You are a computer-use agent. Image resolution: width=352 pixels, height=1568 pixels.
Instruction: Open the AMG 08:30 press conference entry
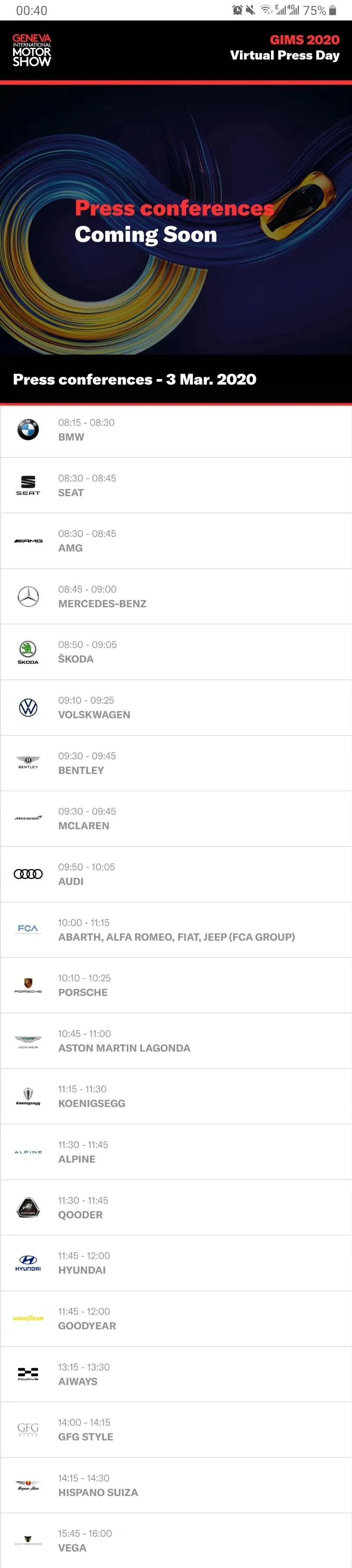point(176,541)
